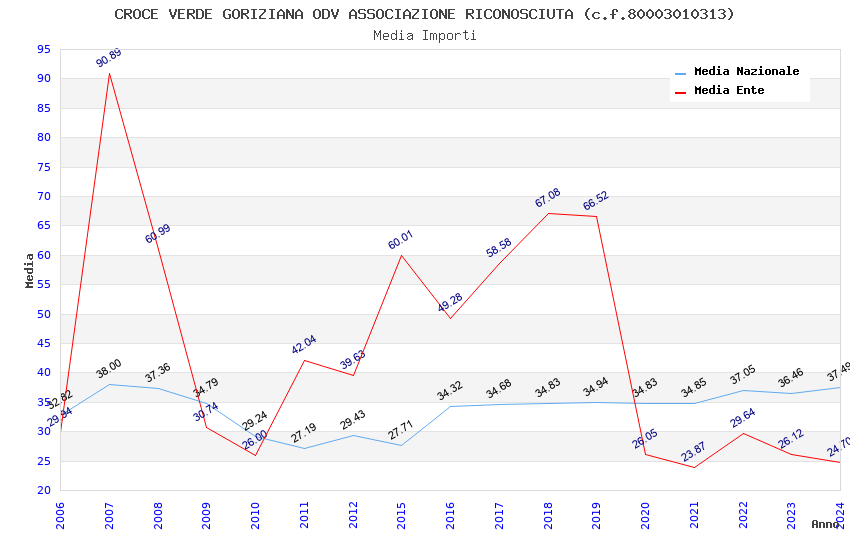Click the data label 60.01

401,240
